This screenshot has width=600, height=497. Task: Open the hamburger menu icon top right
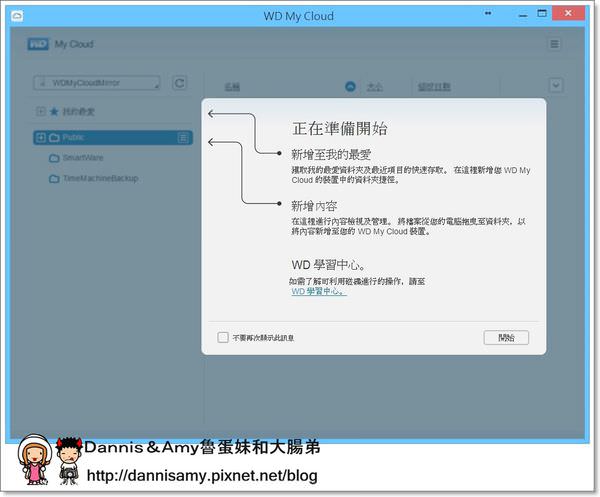click(554, 44)
